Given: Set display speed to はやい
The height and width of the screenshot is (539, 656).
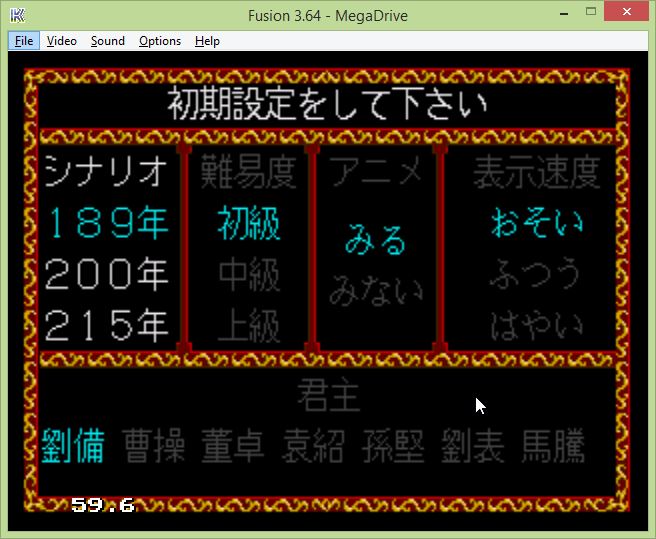Looking at the screenshot, I should tap(537, 325).
